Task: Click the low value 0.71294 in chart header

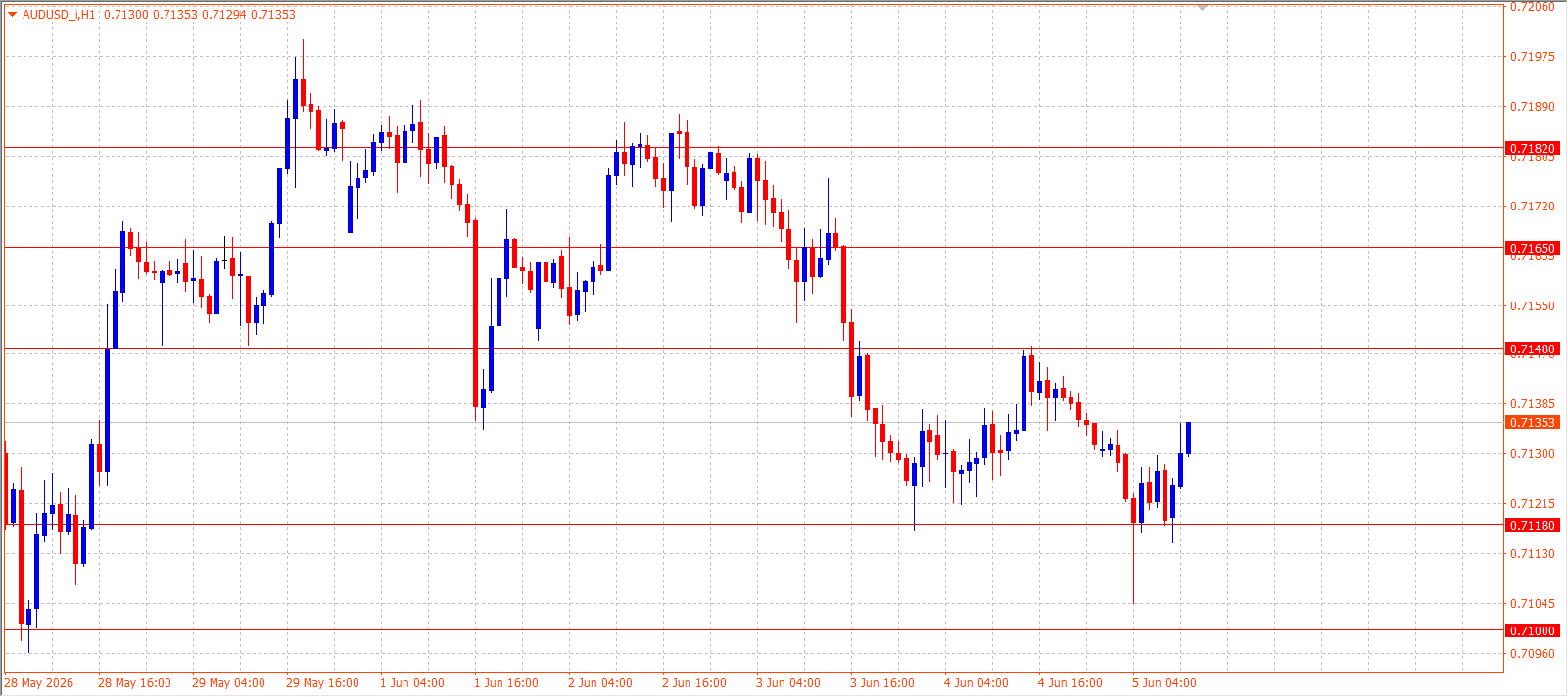Action: click(224, 15)
